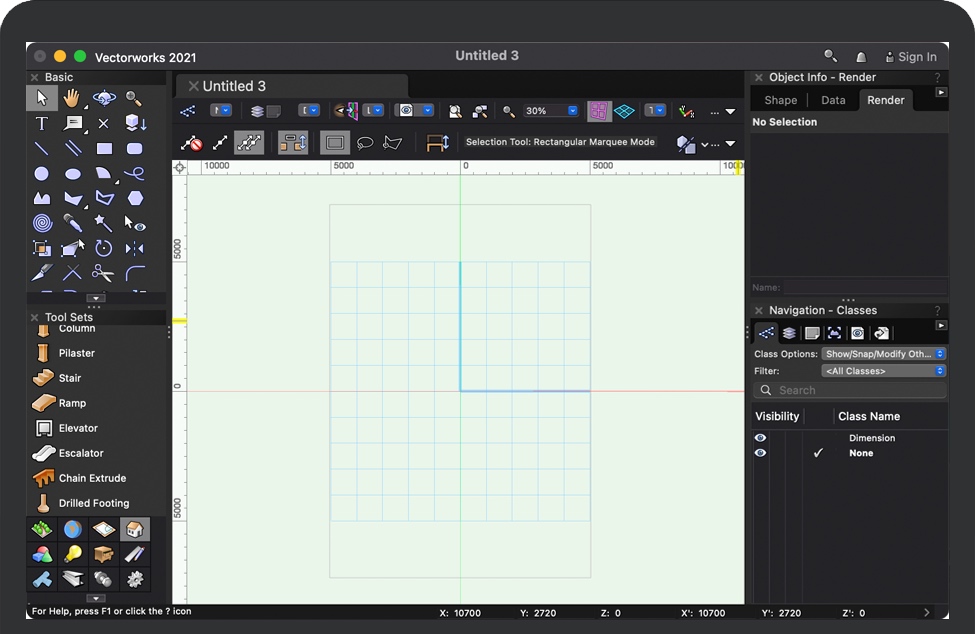
Task: Hide the Dimension class visibility eye
Action: (x=760, y=438)
